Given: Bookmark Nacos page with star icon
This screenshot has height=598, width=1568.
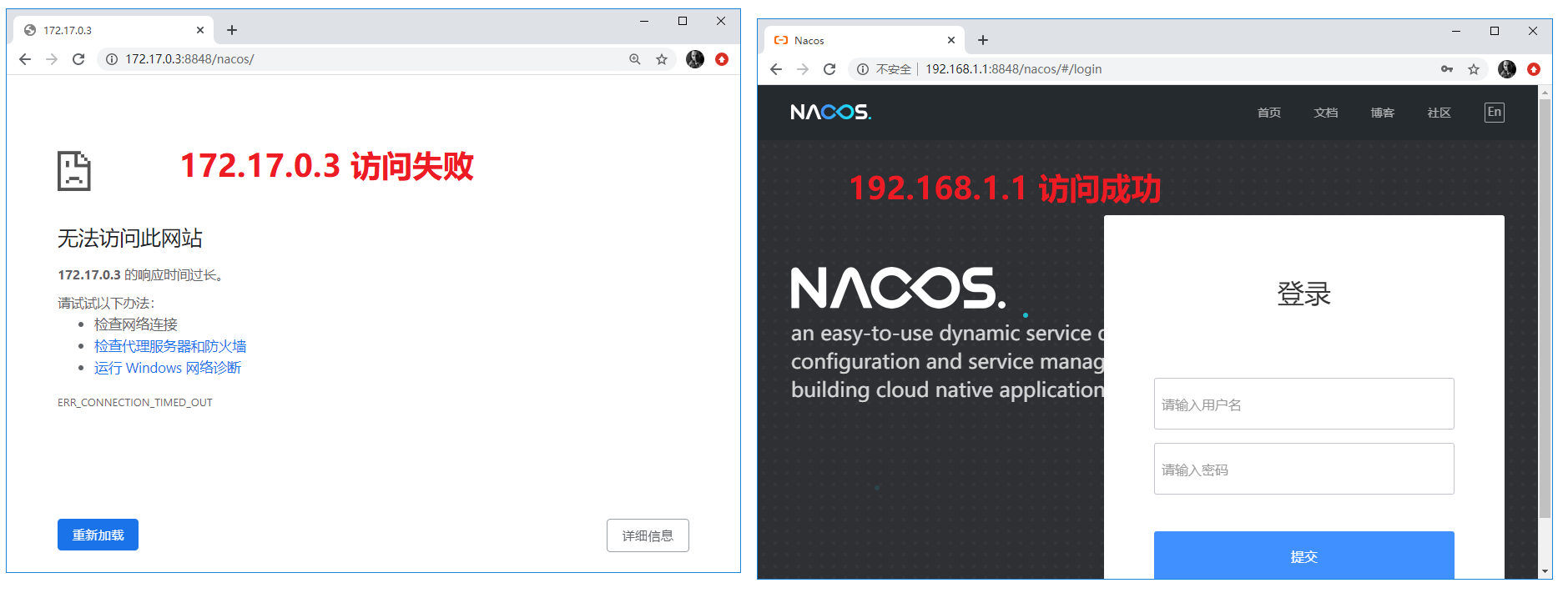Looking at the screenshot, I should [1474, 69].
